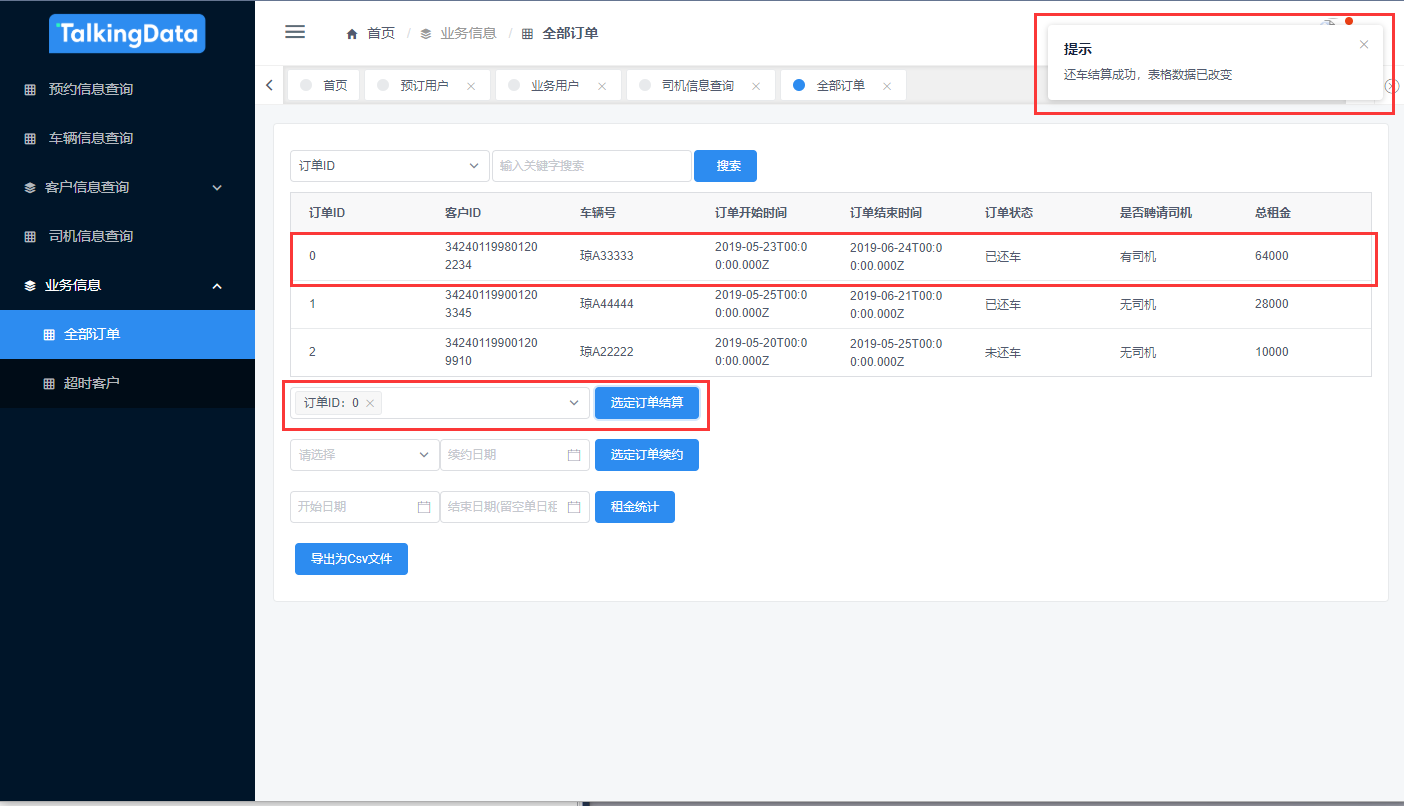Open the 订单ID search field dropdown
1404x806 pixels.
click(390, 166)
